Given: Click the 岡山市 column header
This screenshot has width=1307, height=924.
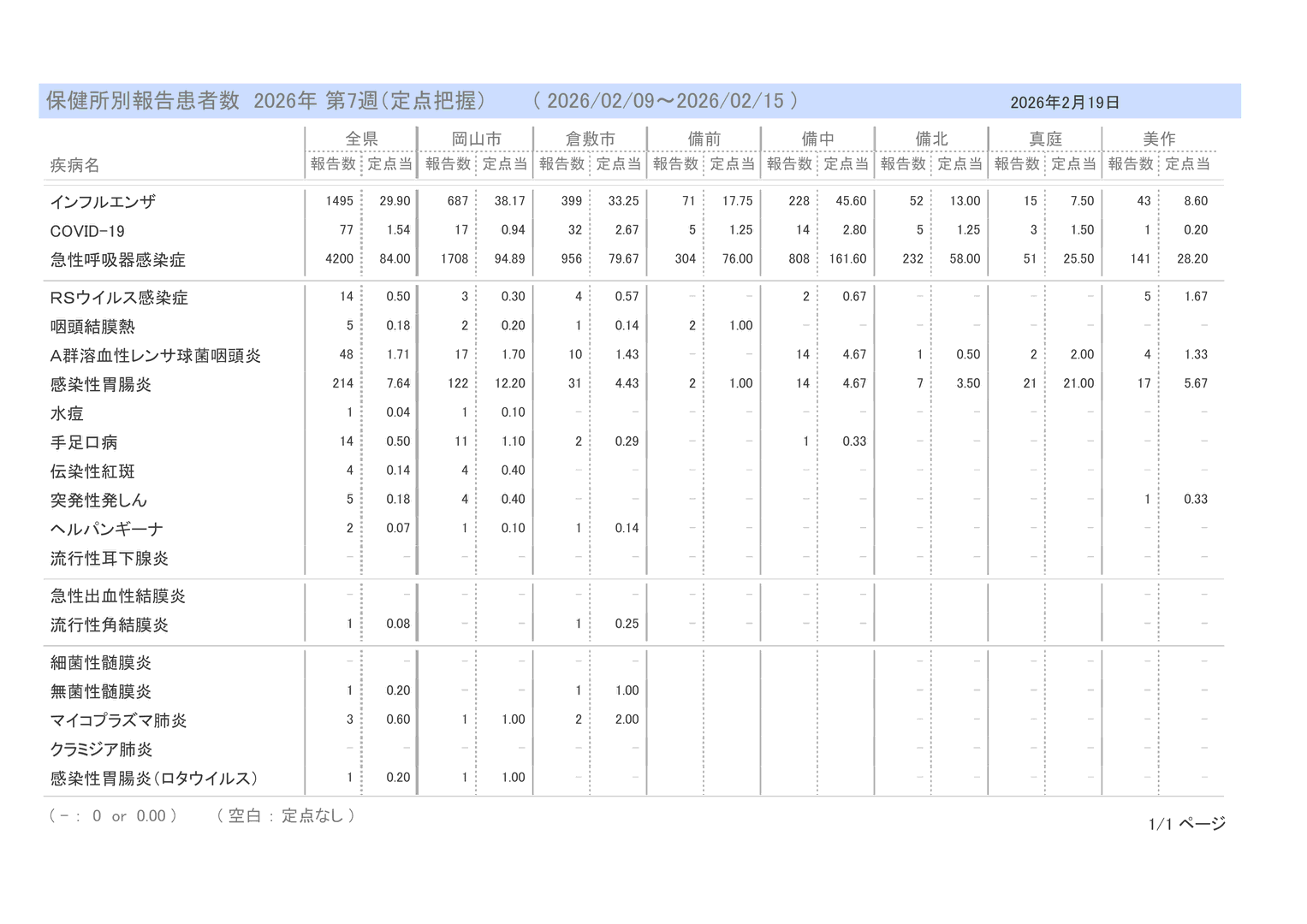Looking at the screenshot, I should 476,139.
